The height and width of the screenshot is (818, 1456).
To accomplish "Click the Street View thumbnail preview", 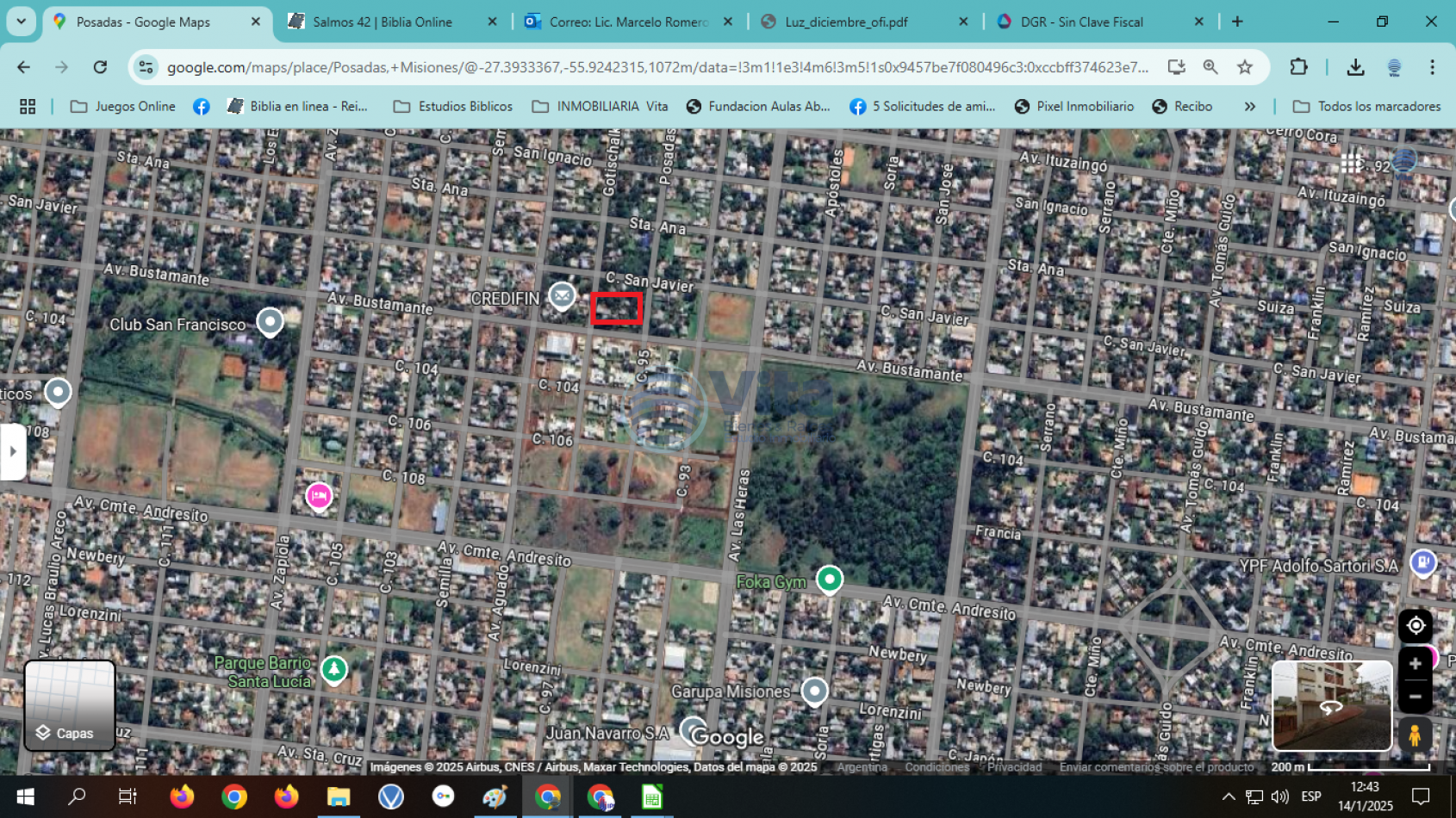I will (x=1331, y=706).
